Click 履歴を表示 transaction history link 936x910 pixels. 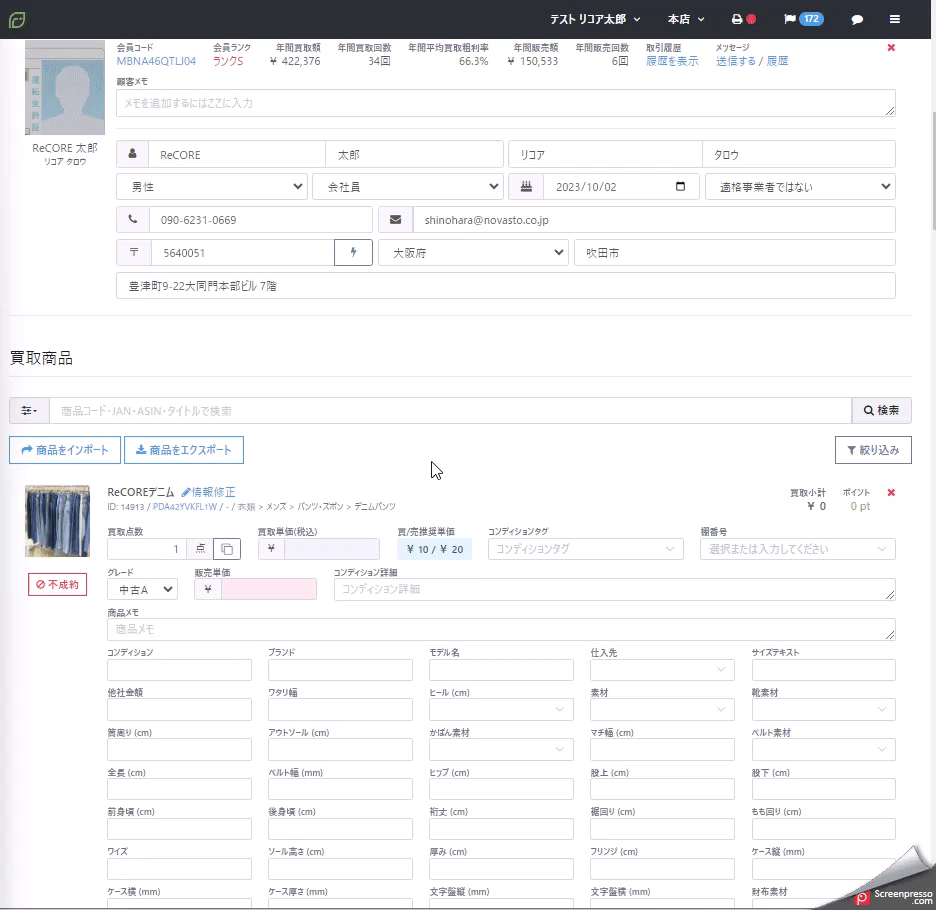[x=672, y=61]
